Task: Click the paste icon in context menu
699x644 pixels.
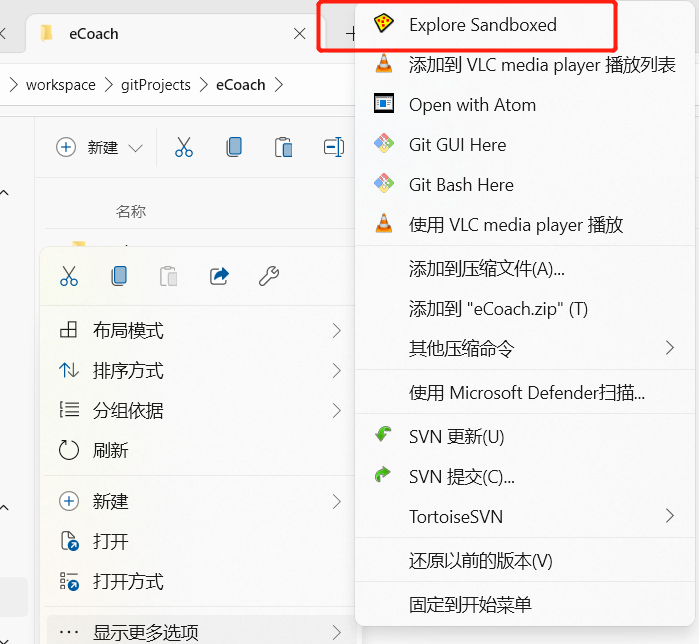Action: (169, 276)
